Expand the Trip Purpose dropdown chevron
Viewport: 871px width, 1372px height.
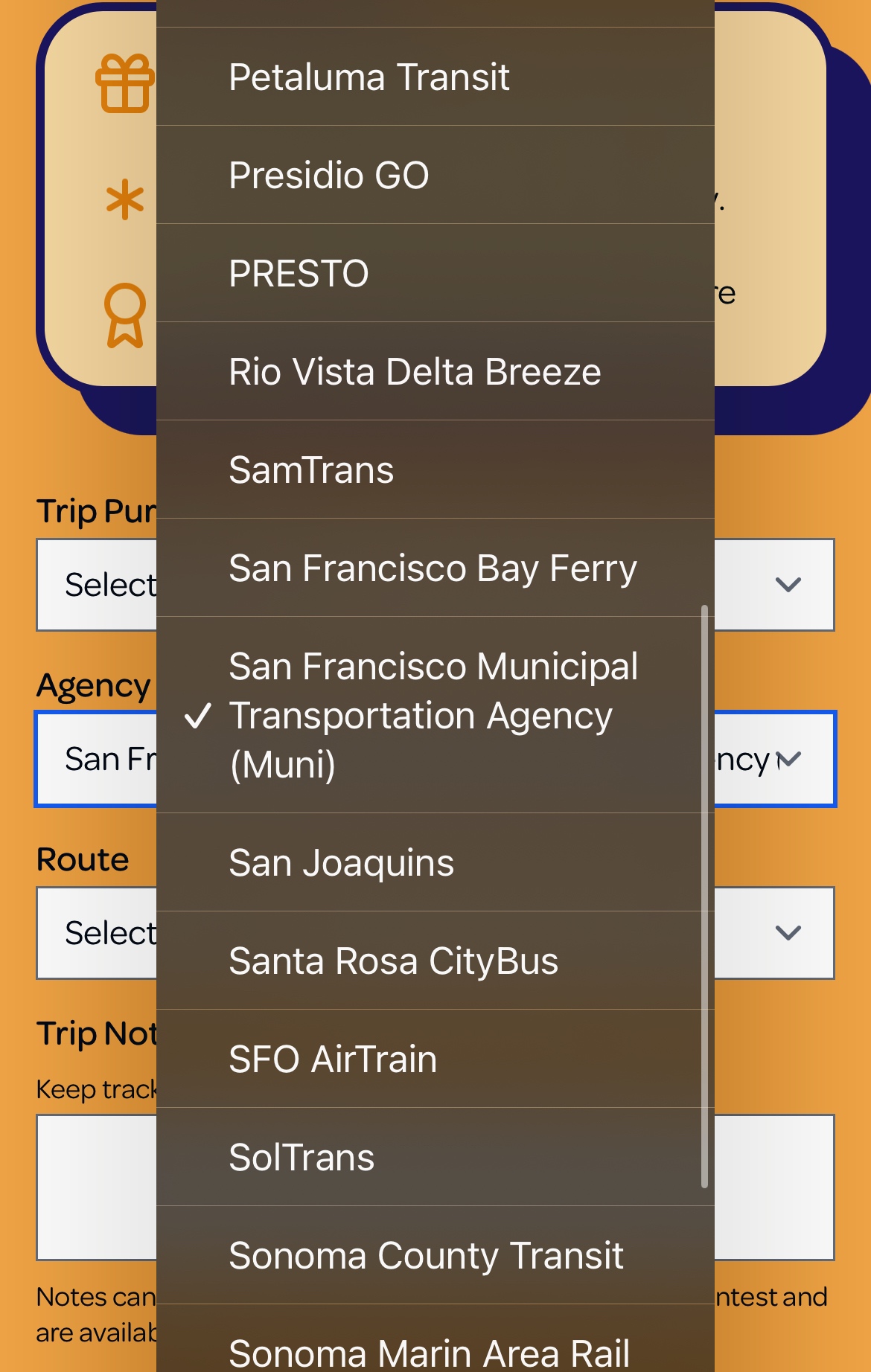point(788,585)
